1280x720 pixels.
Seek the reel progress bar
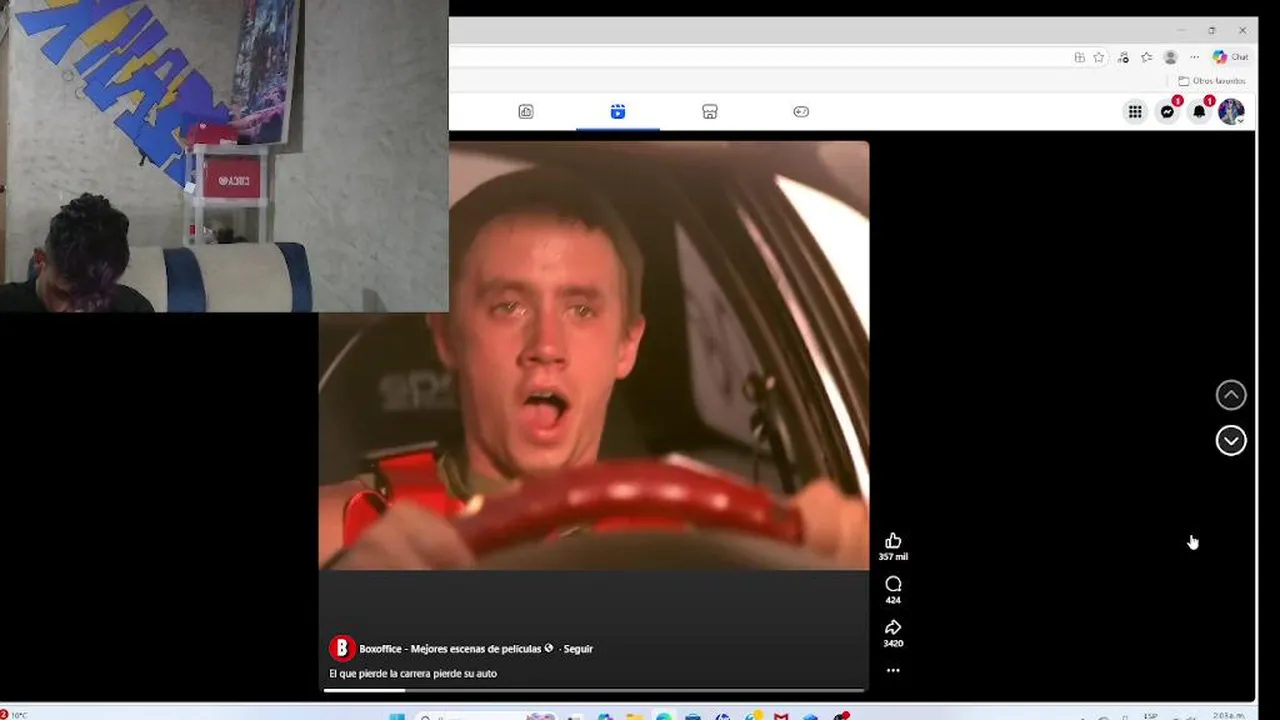[x=594, y=690]
